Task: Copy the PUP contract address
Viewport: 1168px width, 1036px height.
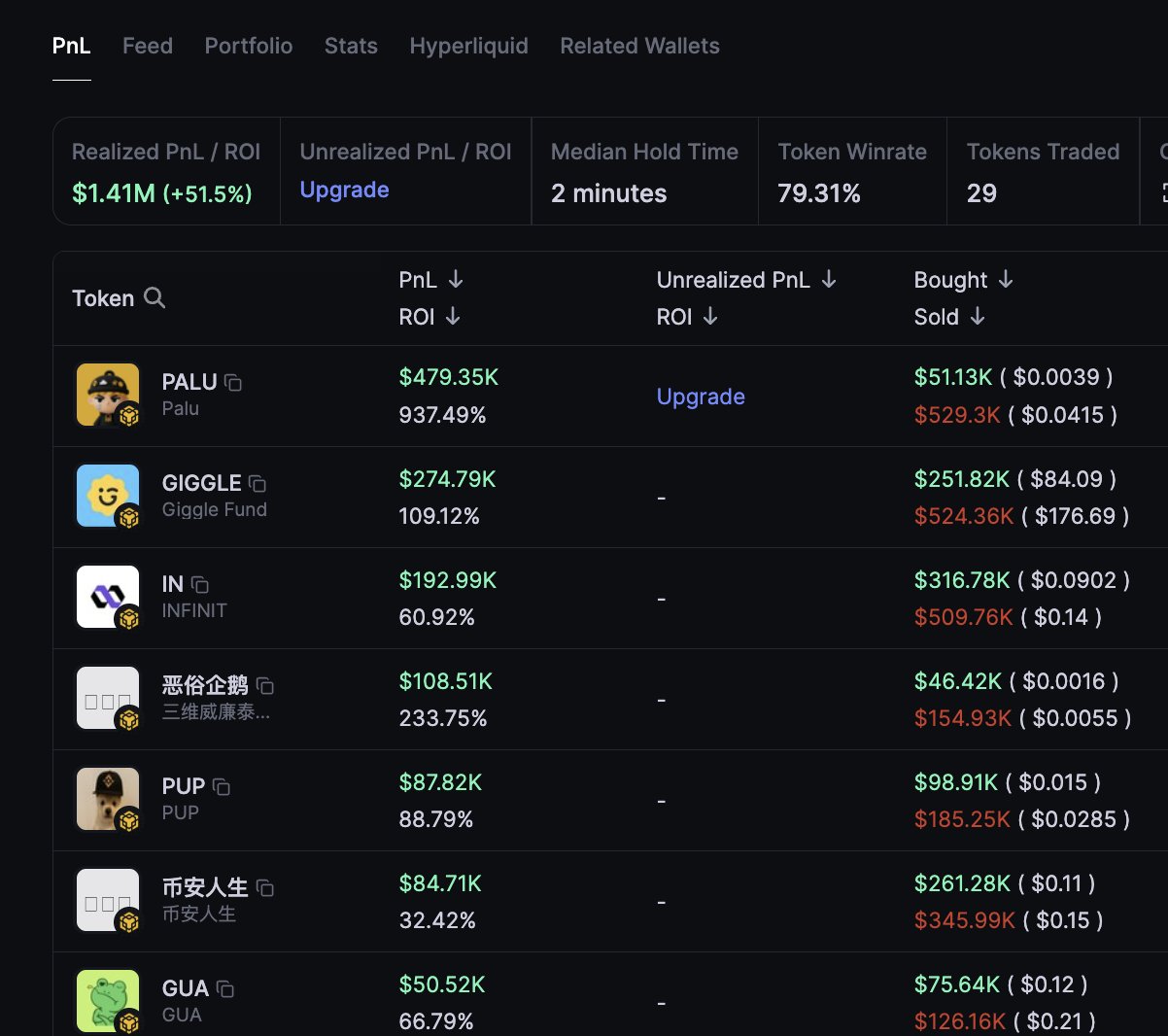Action: pyautogui.click(x=222, y=784)
